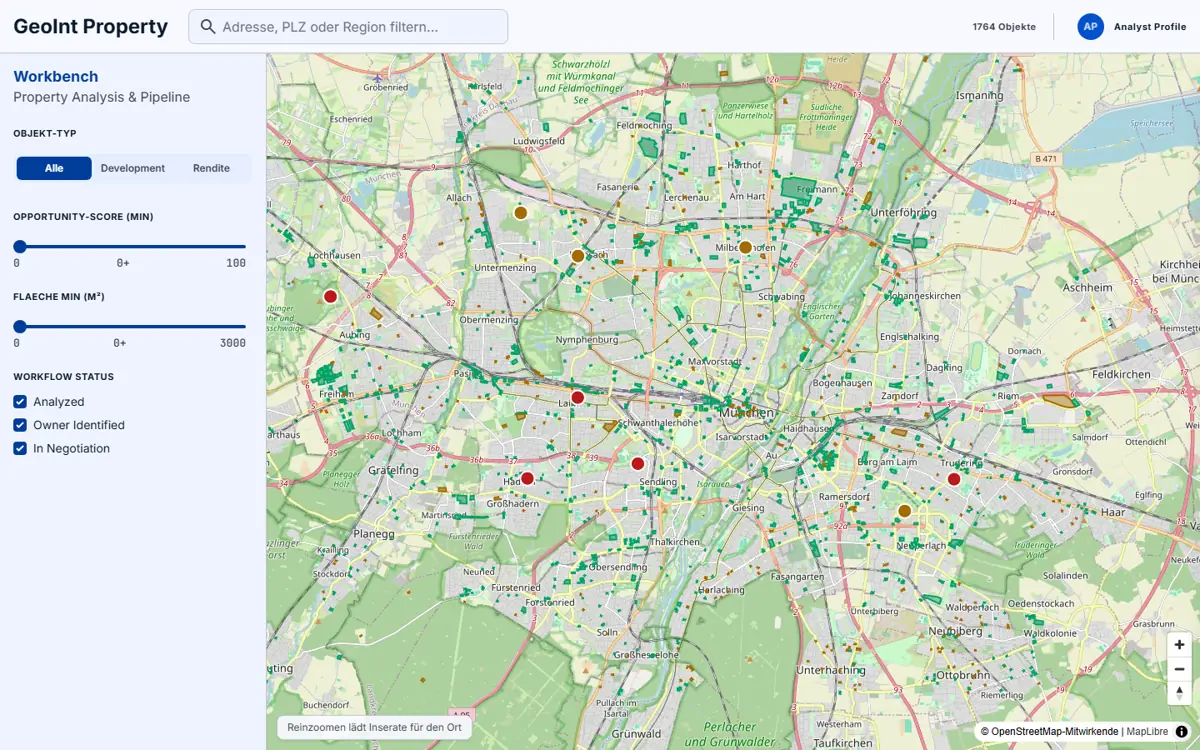Uncheck the Owner Identified checkbox
The image size is (1200, 750).
pyautogui.click(x=20, y=425)
